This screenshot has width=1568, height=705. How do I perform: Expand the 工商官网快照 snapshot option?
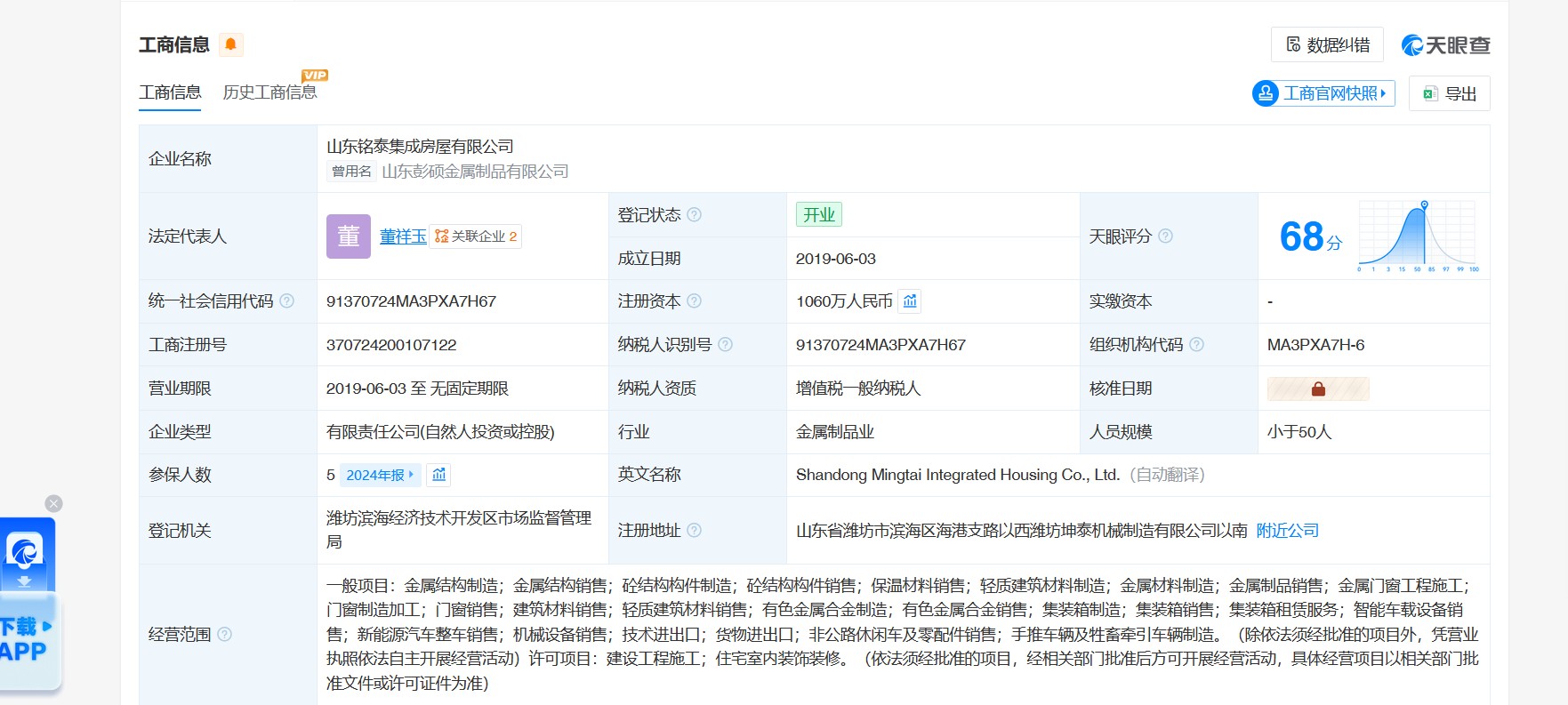[1323, 93]
